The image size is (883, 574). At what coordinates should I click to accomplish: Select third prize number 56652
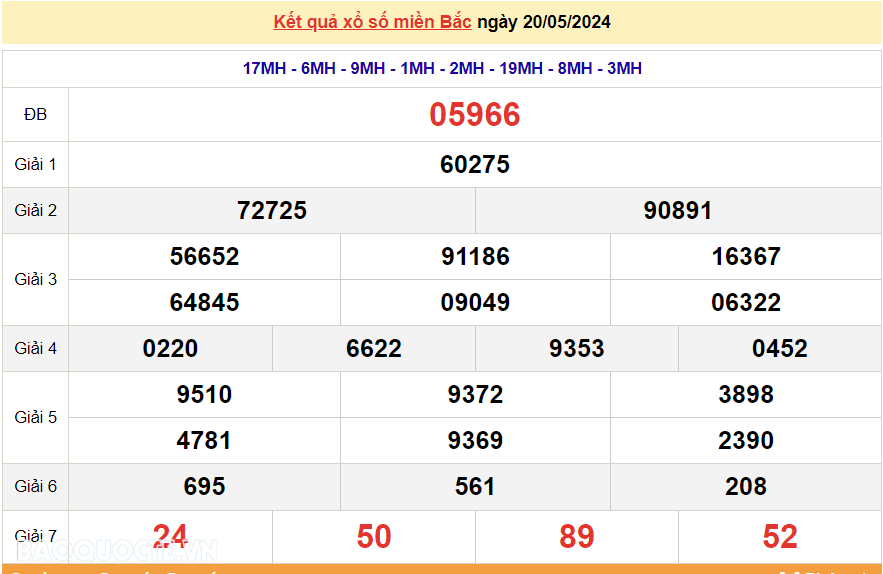tap(204, 256)
